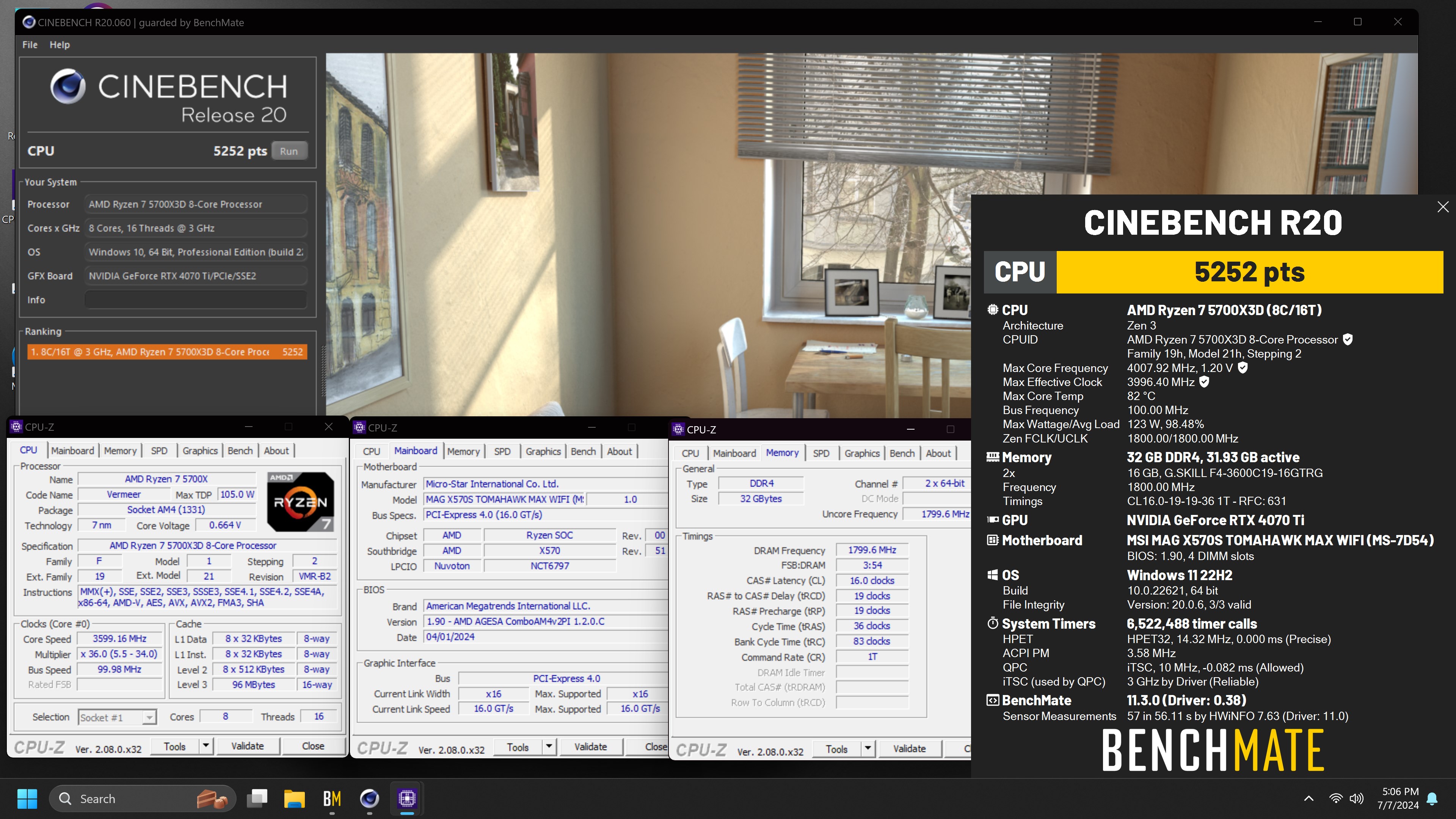The height and width of the screenshot is (819, 1456).
Task: Click BIOS version 1.90 AGESA field
Action: (545, 621)
